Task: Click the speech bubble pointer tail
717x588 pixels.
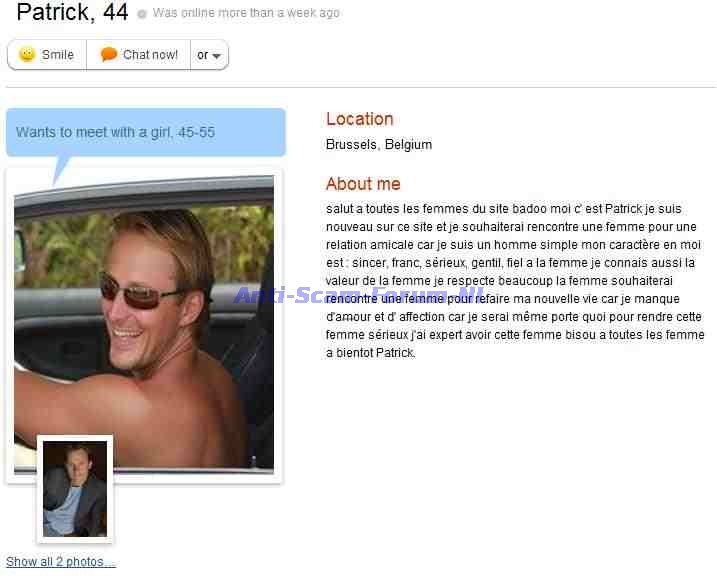Action: pos(61,170)
